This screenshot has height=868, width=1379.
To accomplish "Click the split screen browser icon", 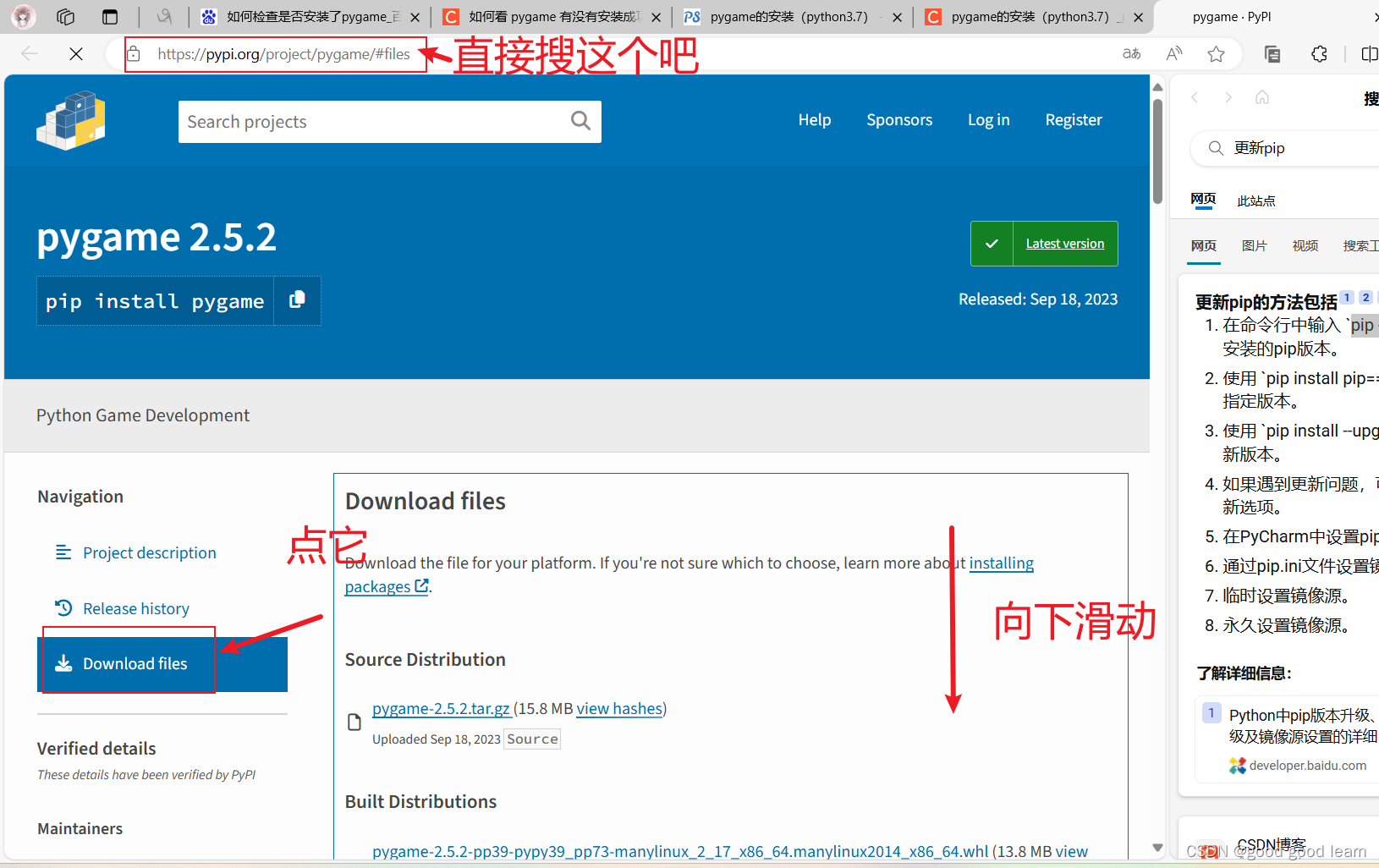I will pos(1370,53).
